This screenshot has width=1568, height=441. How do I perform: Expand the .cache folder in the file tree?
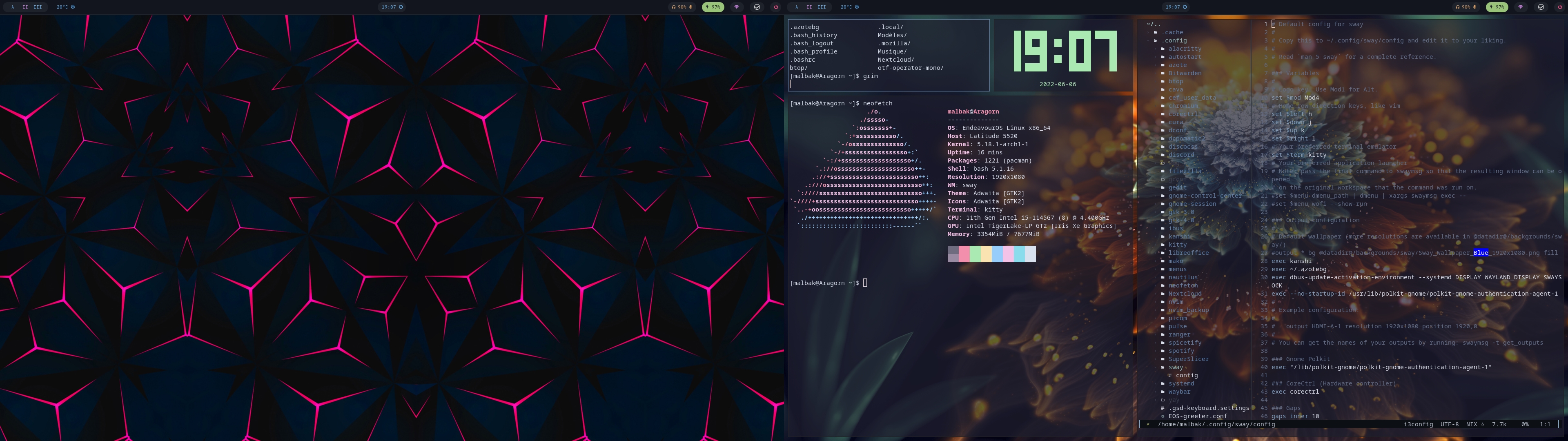[1173, 33]
